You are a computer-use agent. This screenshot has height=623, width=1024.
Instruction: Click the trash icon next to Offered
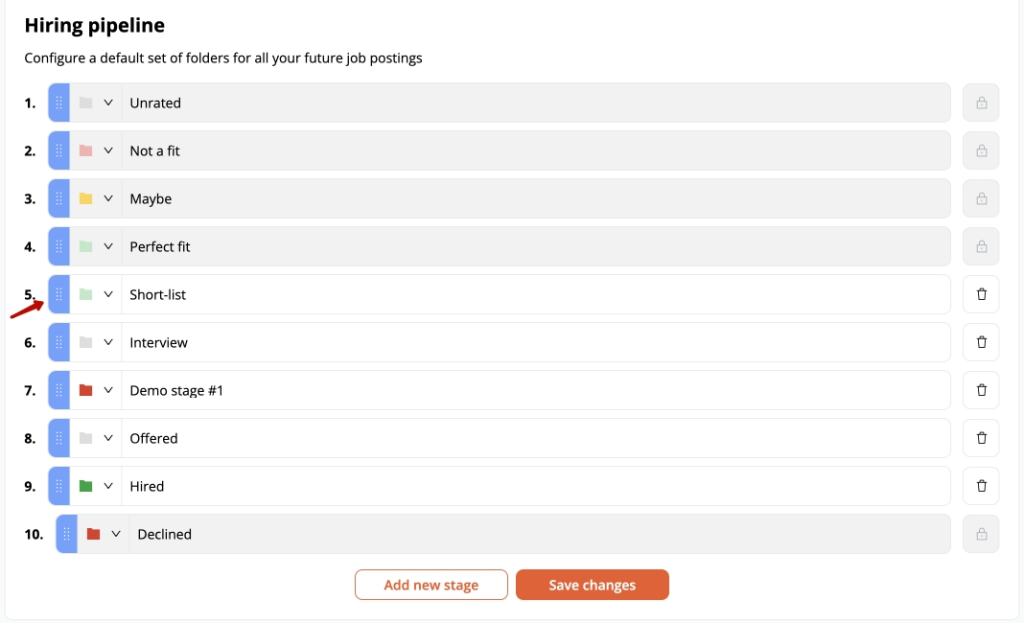[x=981, y=438]
